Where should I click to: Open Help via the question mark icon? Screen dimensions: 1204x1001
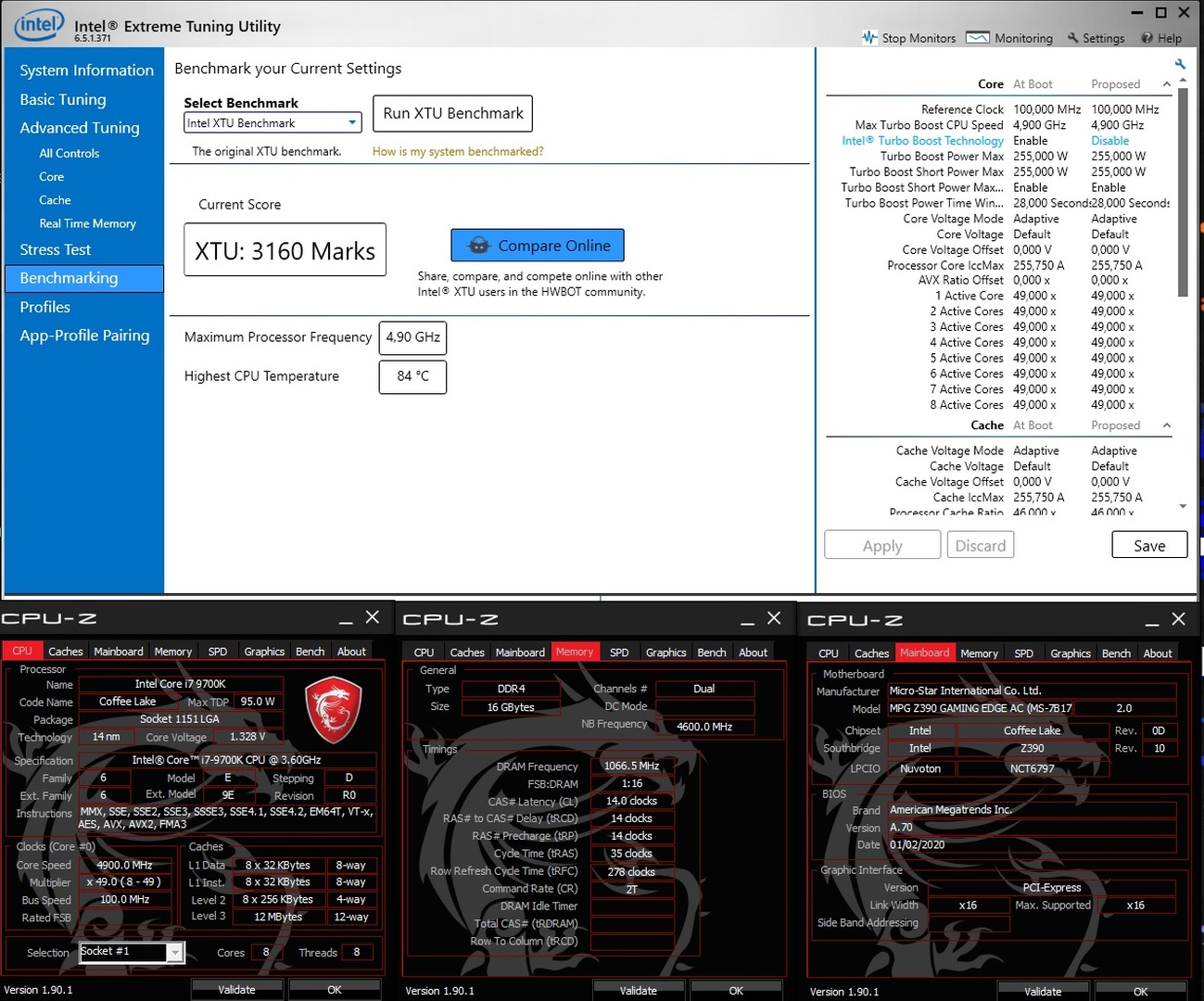(x=1147, y=38)
